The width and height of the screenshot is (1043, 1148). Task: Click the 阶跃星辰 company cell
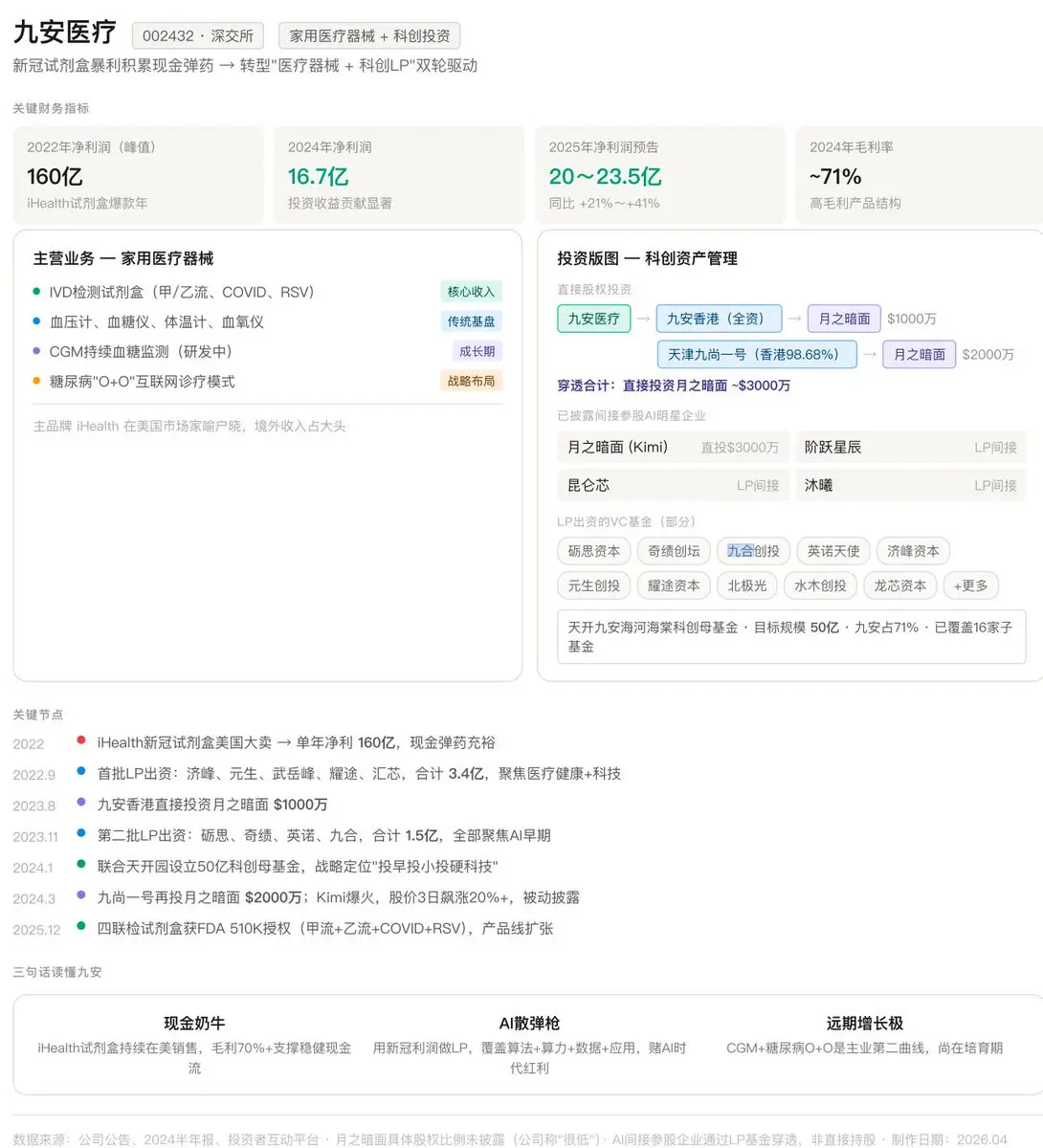(911, 447)
